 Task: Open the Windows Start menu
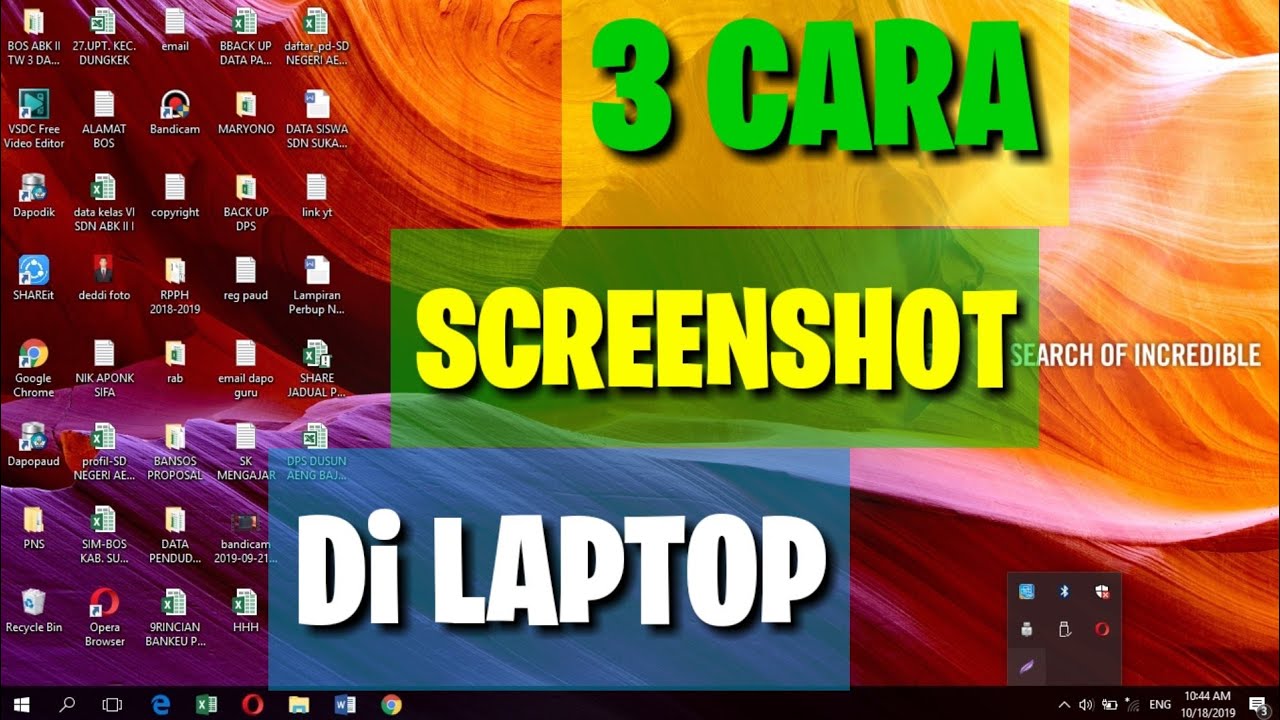click(x=21, y=704)
